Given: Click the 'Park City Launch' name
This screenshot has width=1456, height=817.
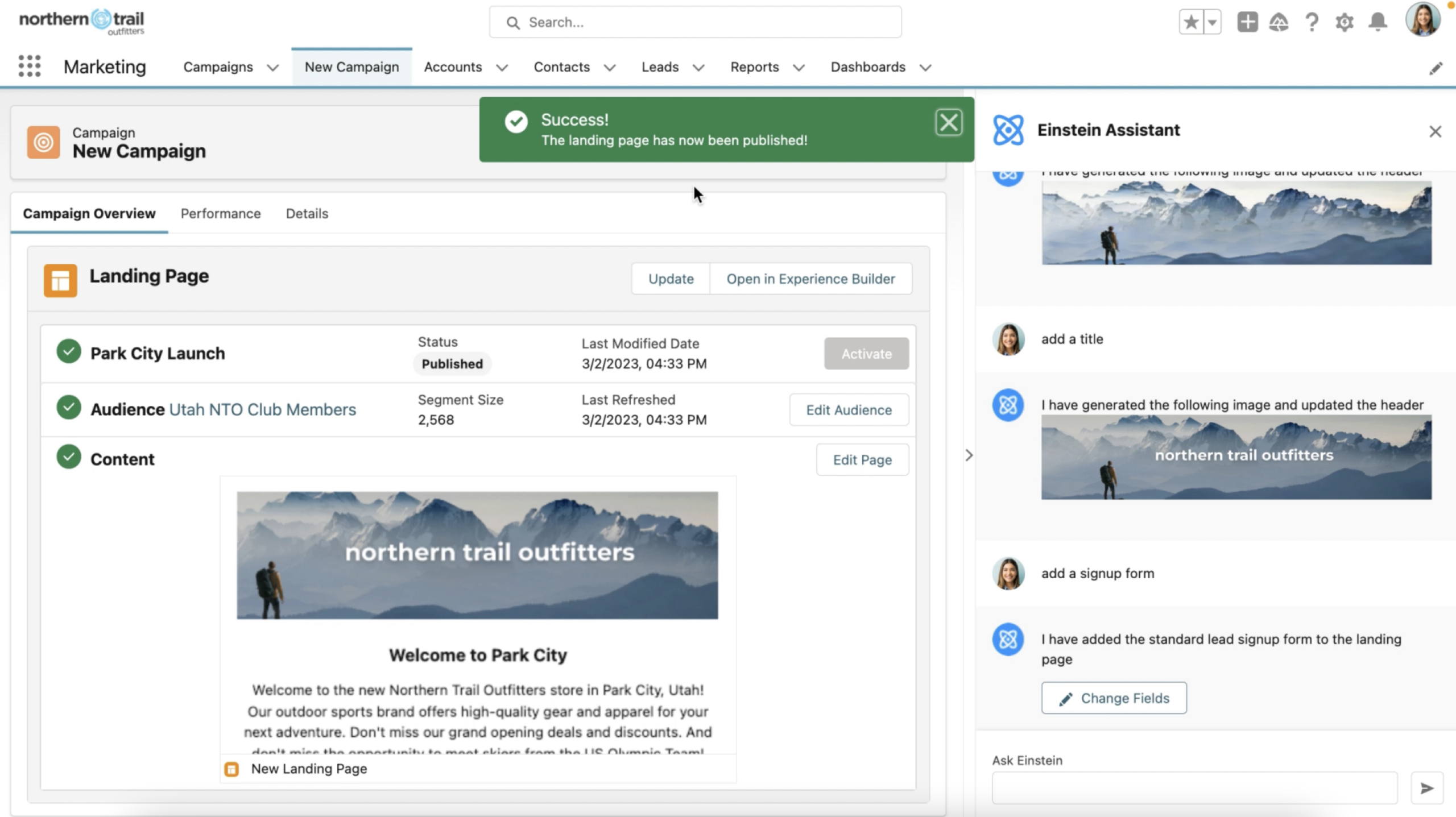Looking at the screenshot, I should pyautogui.click(x=158, y=354).
